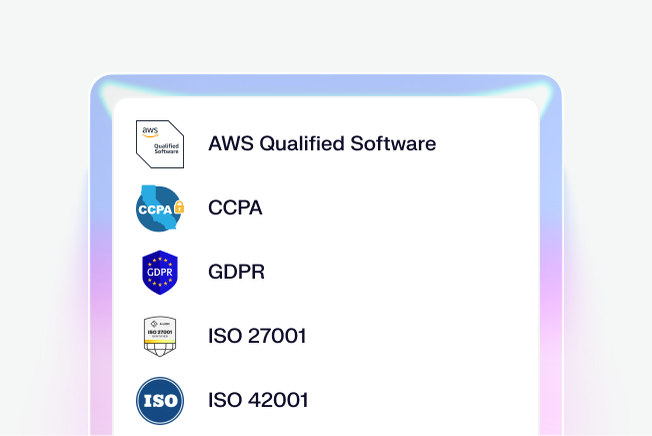
Task: Open the ISO 27001 list entry text
Action: 257,336
